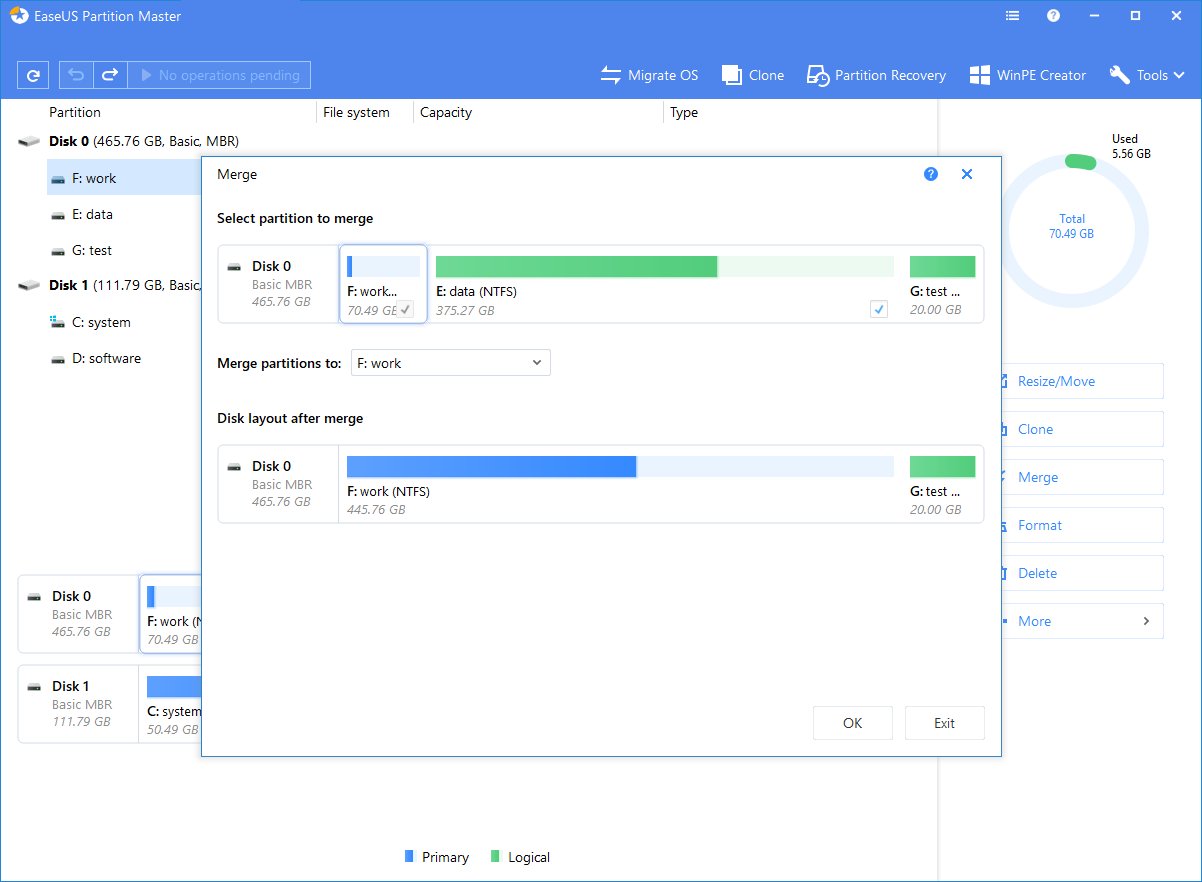Select Resize/Move in the right panel
The width and height of the screenshot is (1202, 882).
[x=1081, y=381]
